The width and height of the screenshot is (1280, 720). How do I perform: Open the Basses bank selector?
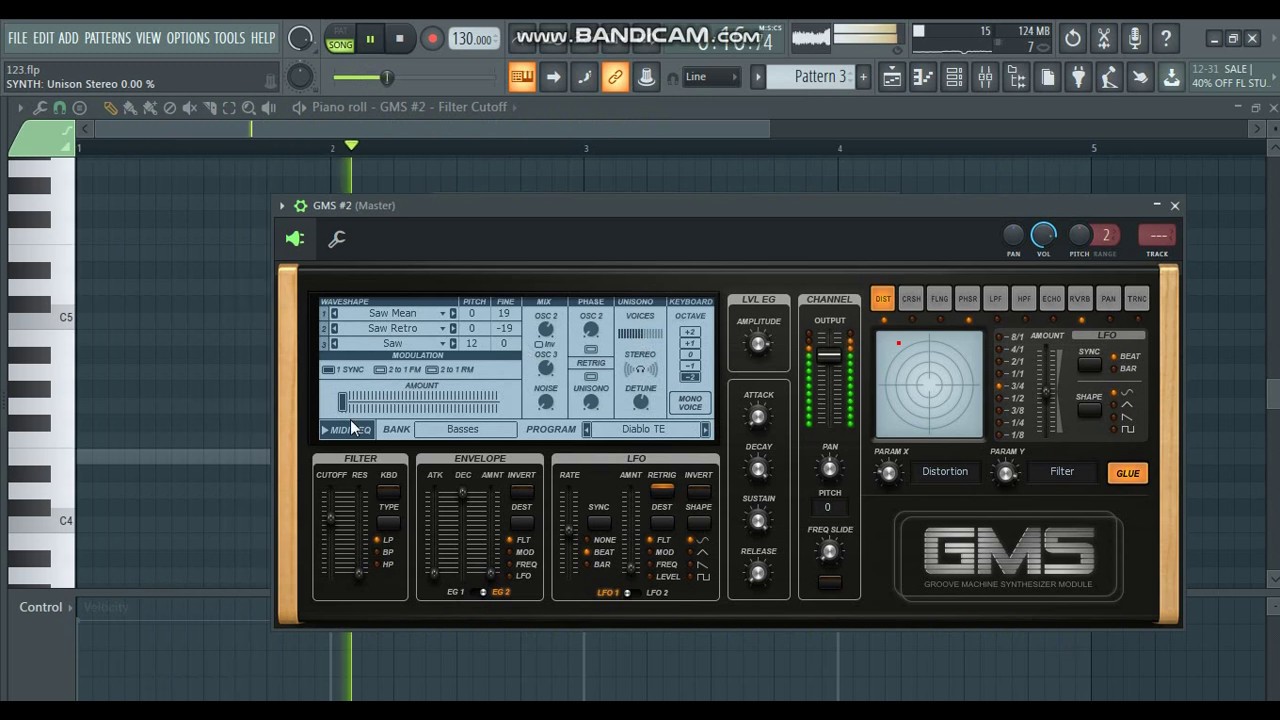click(464, 430)
